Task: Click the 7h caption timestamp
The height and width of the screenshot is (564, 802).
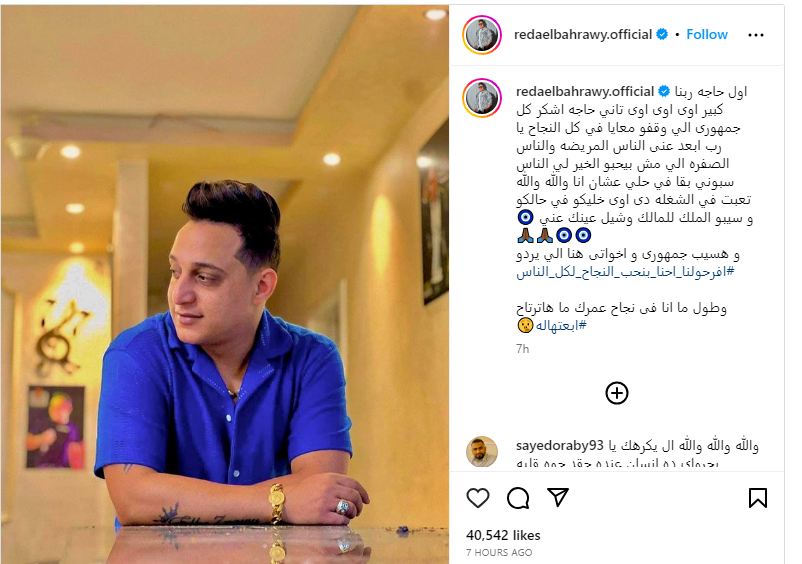Action: (x=522, y=349)
